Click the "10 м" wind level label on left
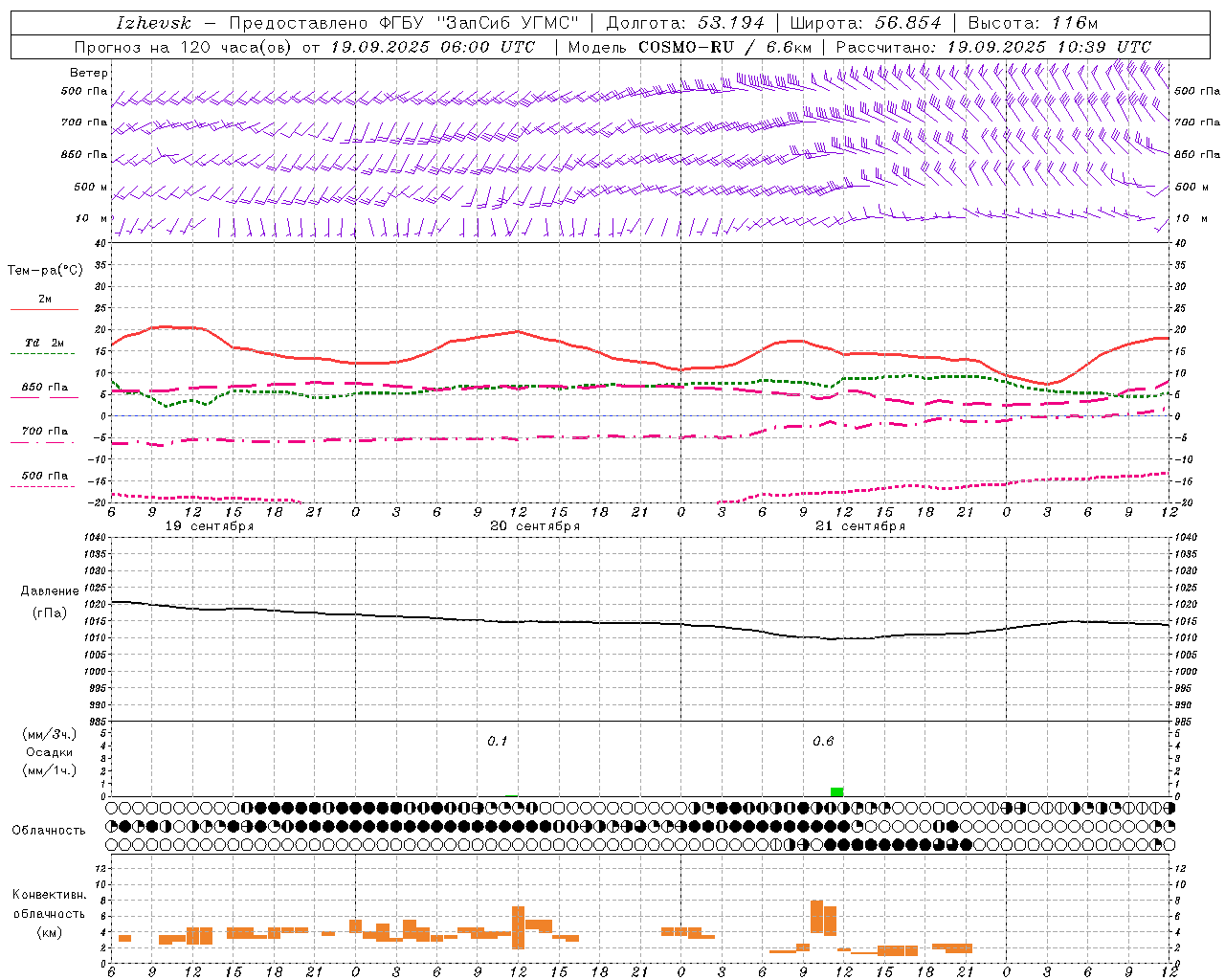The height and width of the screenshot is (980, 1225). [92, 219]
